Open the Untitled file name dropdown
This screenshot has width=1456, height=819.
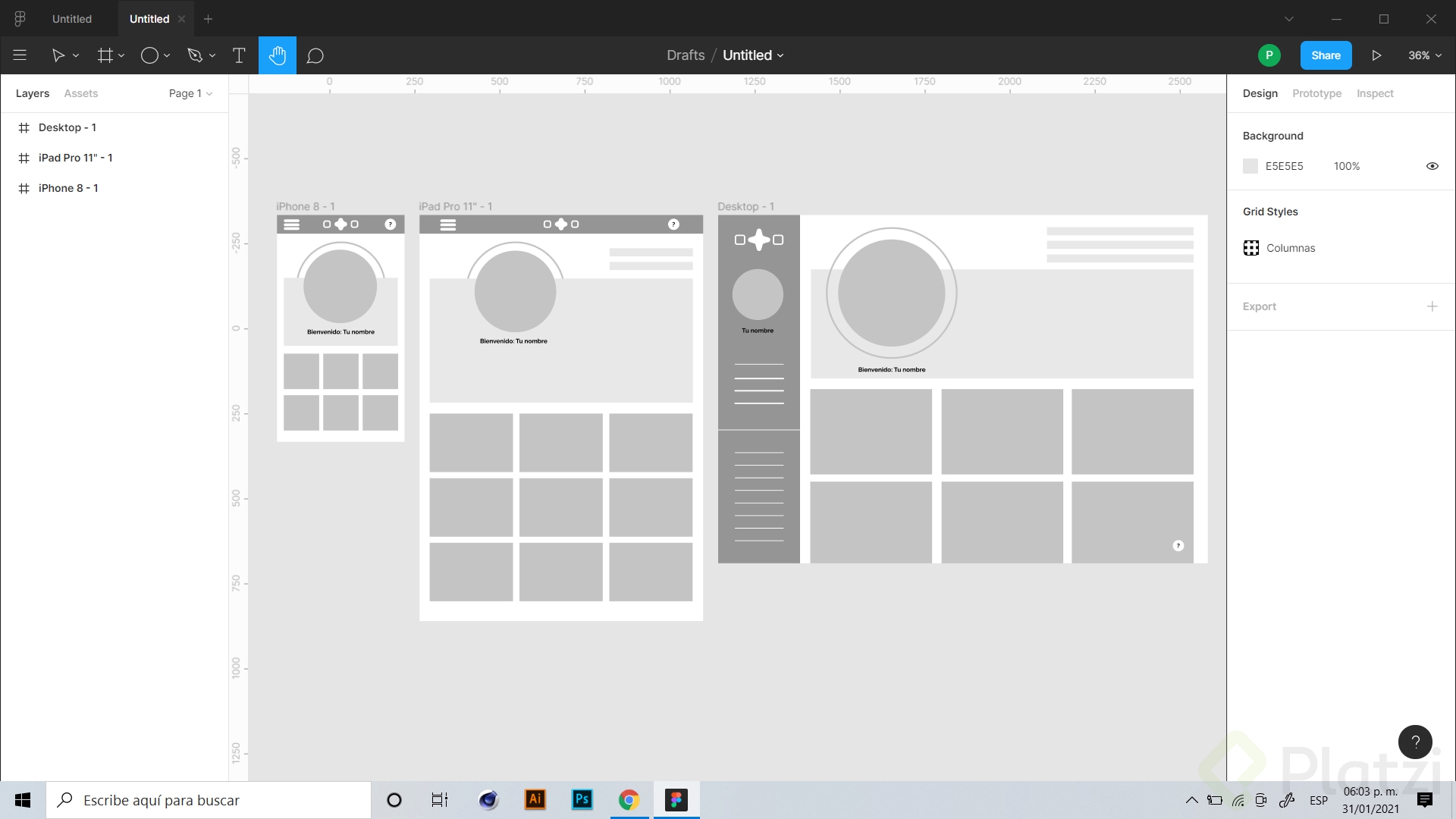(x=753, y=55)
